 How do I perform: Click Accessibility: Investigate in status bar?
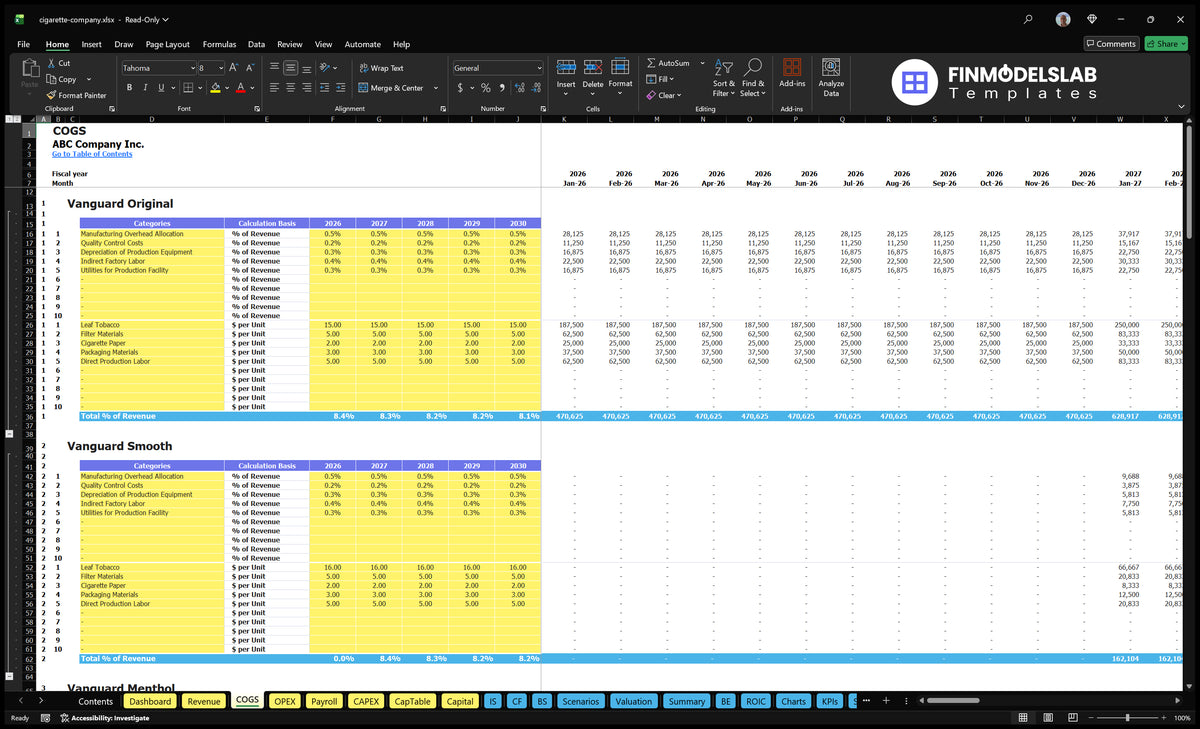click(104, 718)
